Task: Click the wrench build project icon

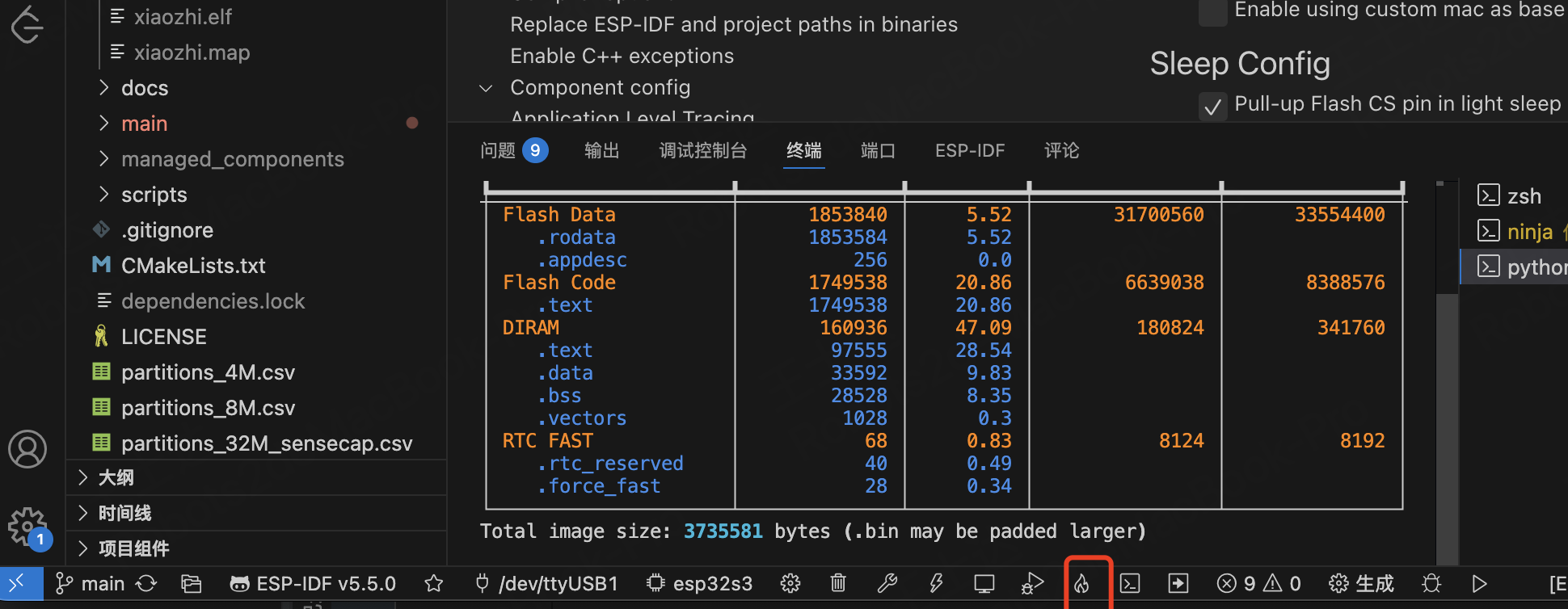Action: tap(887, 583)
